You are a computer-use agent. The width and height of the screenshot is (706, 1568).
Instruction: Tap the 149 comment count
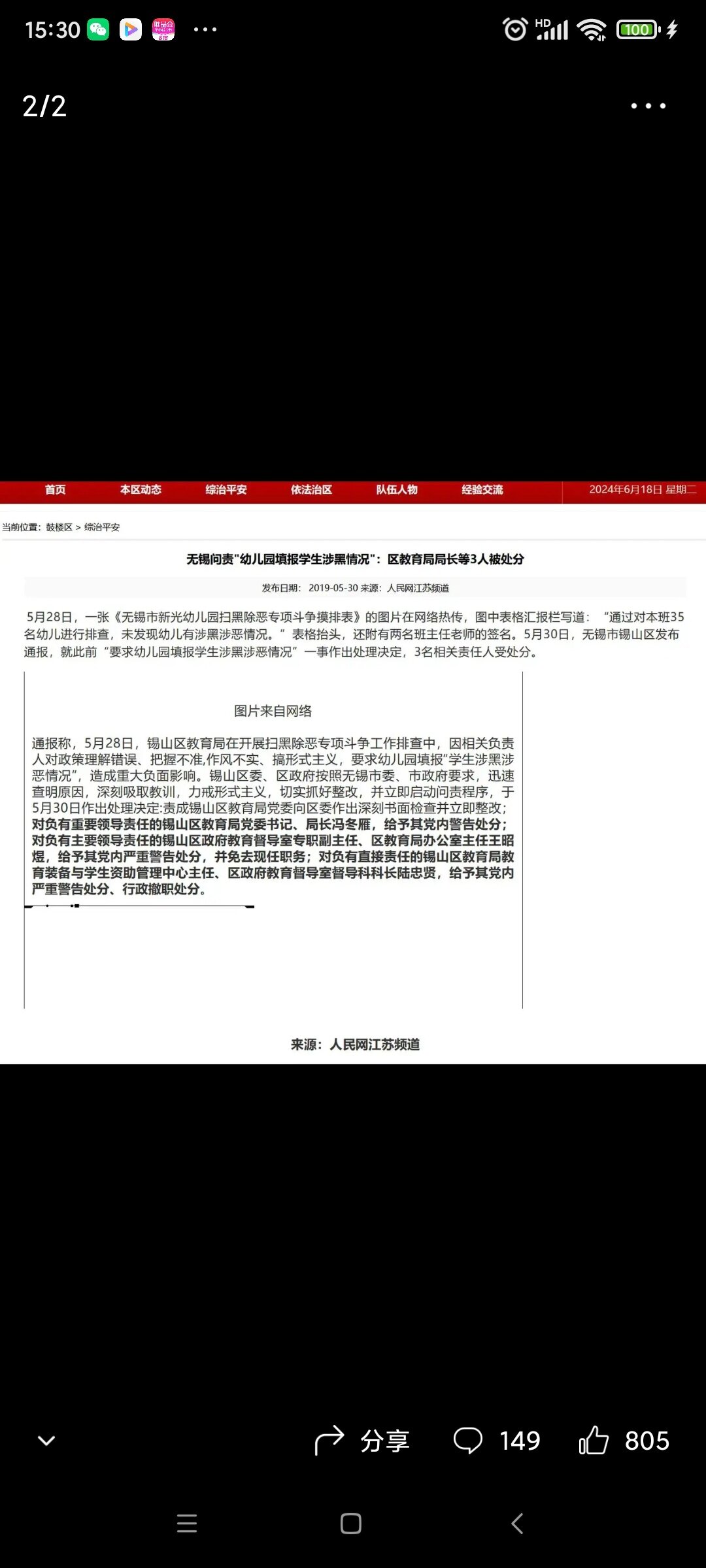coord(520,1441)
